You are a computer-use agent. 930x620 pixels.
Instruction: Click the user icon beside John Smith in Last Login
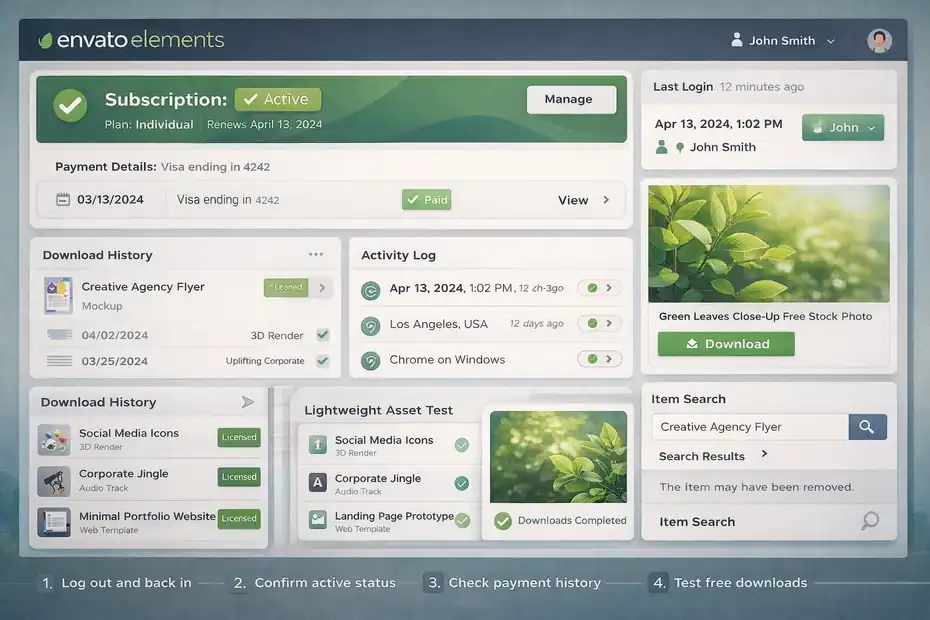point(661,147)
